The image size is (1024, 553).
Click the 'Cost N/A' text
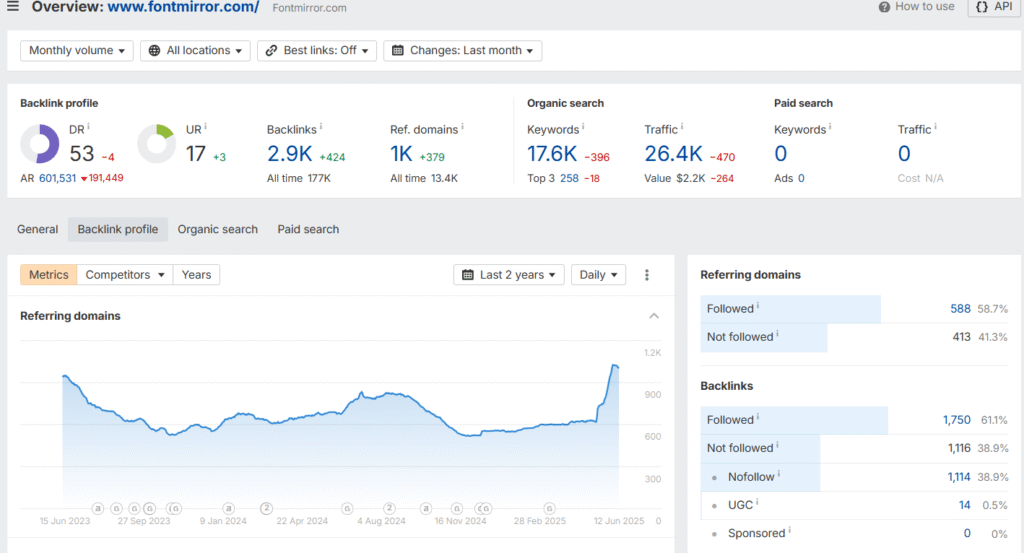[920, 178]
